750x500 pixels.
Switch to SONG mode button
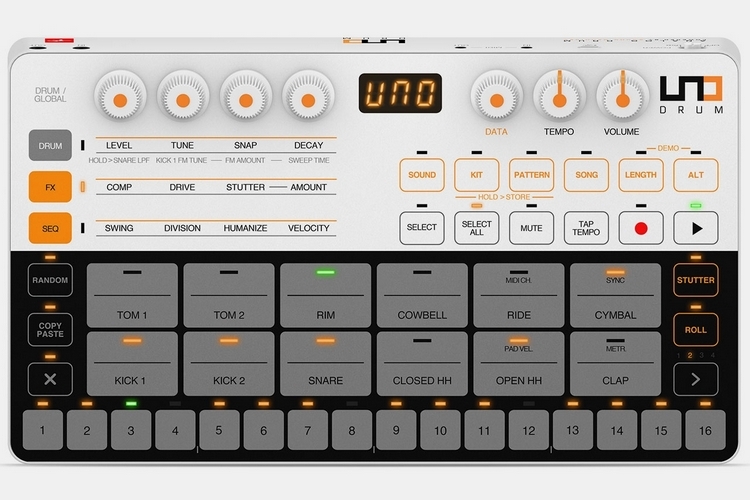[x=586, y=175]
